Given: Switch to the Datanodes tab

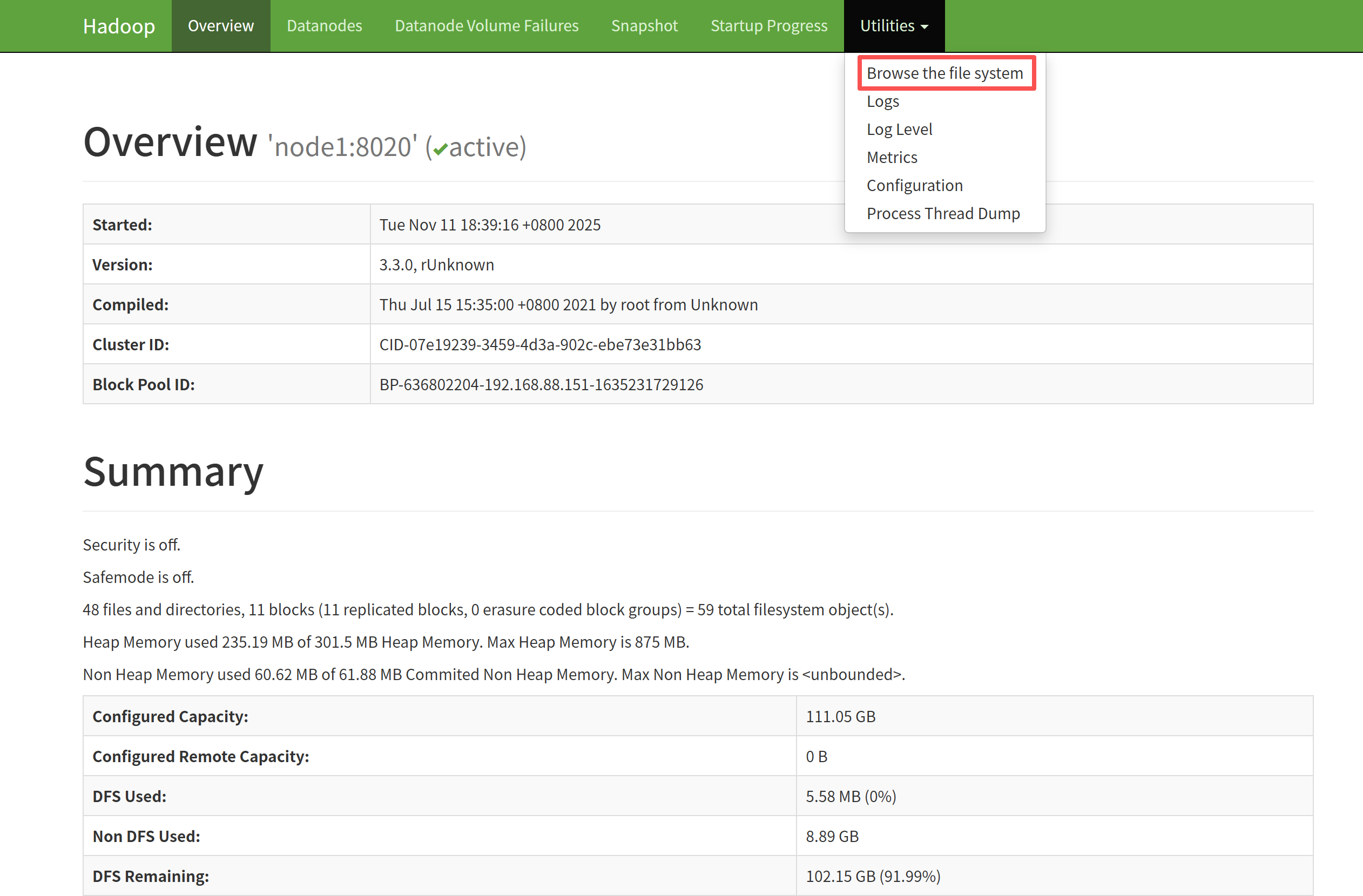Looking at the screenshot, I should (324, 26).
